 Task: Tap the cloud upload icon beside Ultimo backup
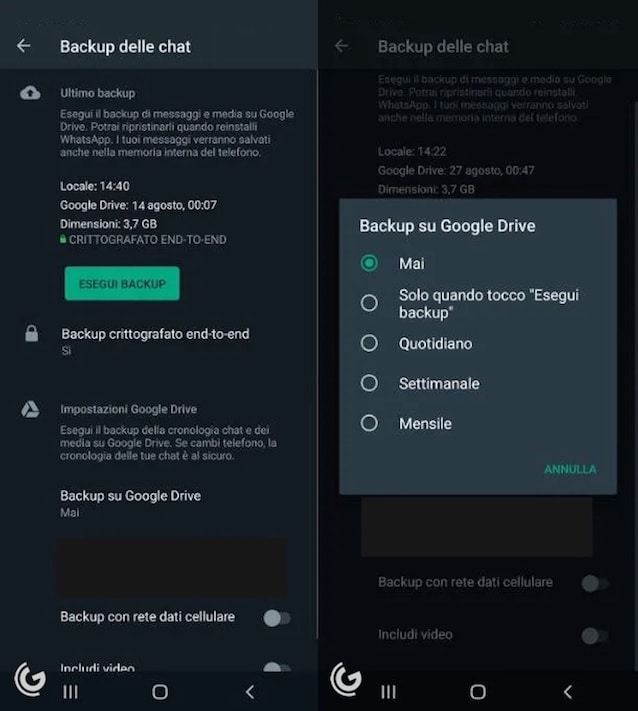30,93
